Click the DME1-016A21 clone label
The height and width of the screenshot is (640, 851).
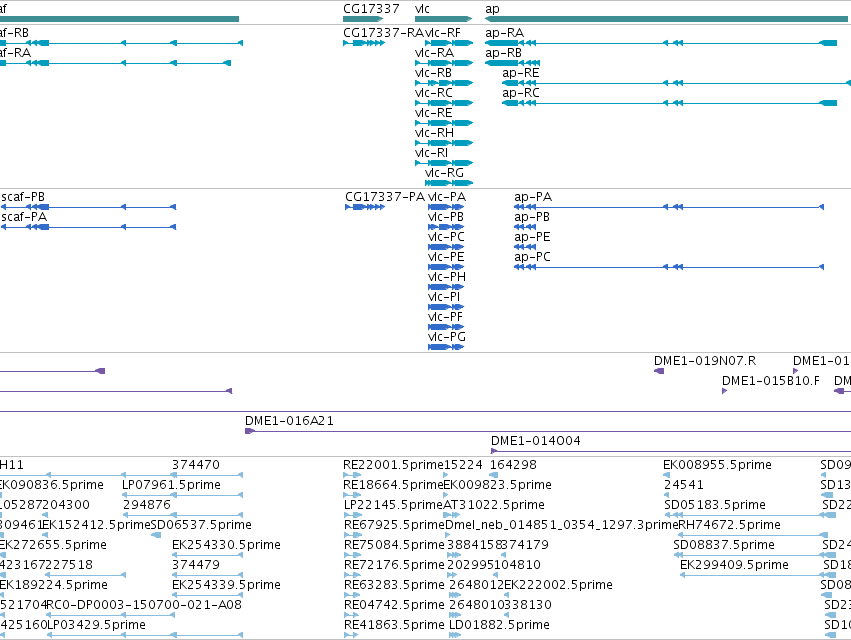click(x=289, y=421)
